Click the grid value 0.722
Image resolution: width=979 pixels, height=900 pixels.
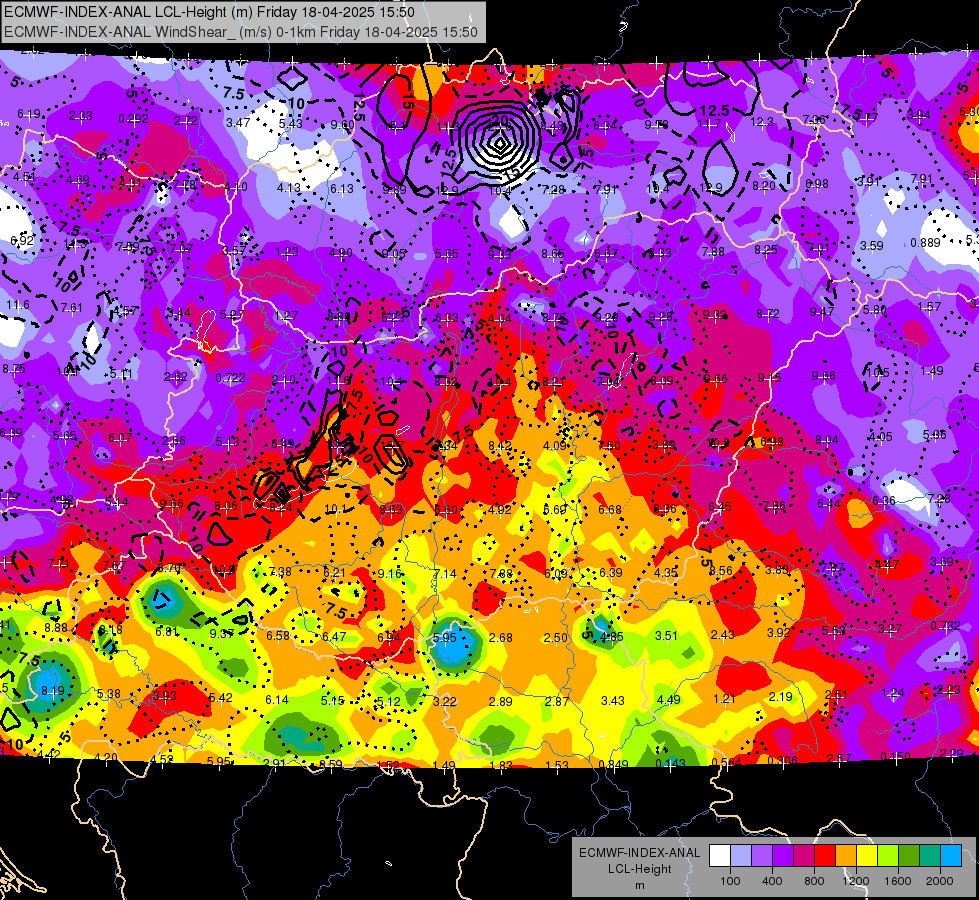click(x=230, y=378)
